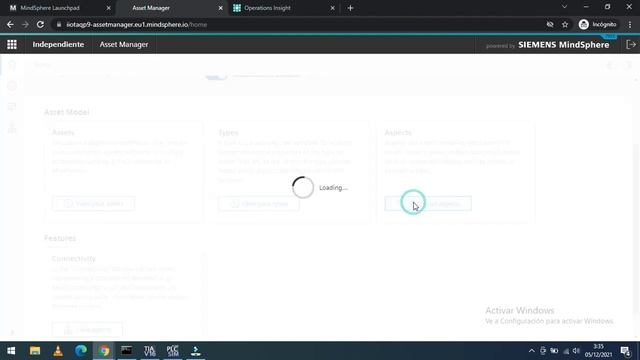Open TIA Portal V16 from taskbar

(x=150, y=351)
